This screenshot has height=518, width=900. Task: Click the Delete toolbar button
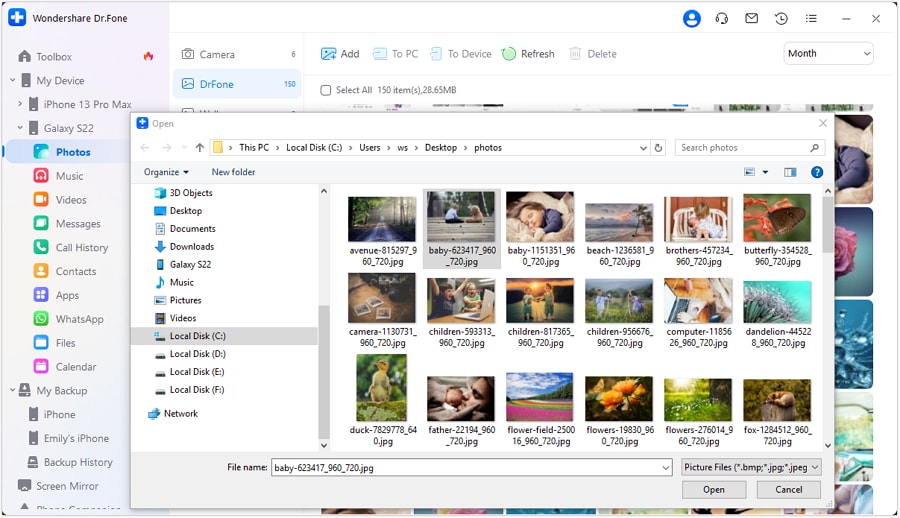593,54
